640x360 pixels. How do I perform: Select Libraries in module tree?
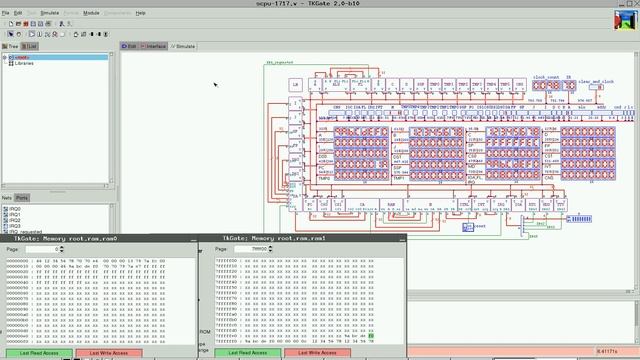[24, 63]
